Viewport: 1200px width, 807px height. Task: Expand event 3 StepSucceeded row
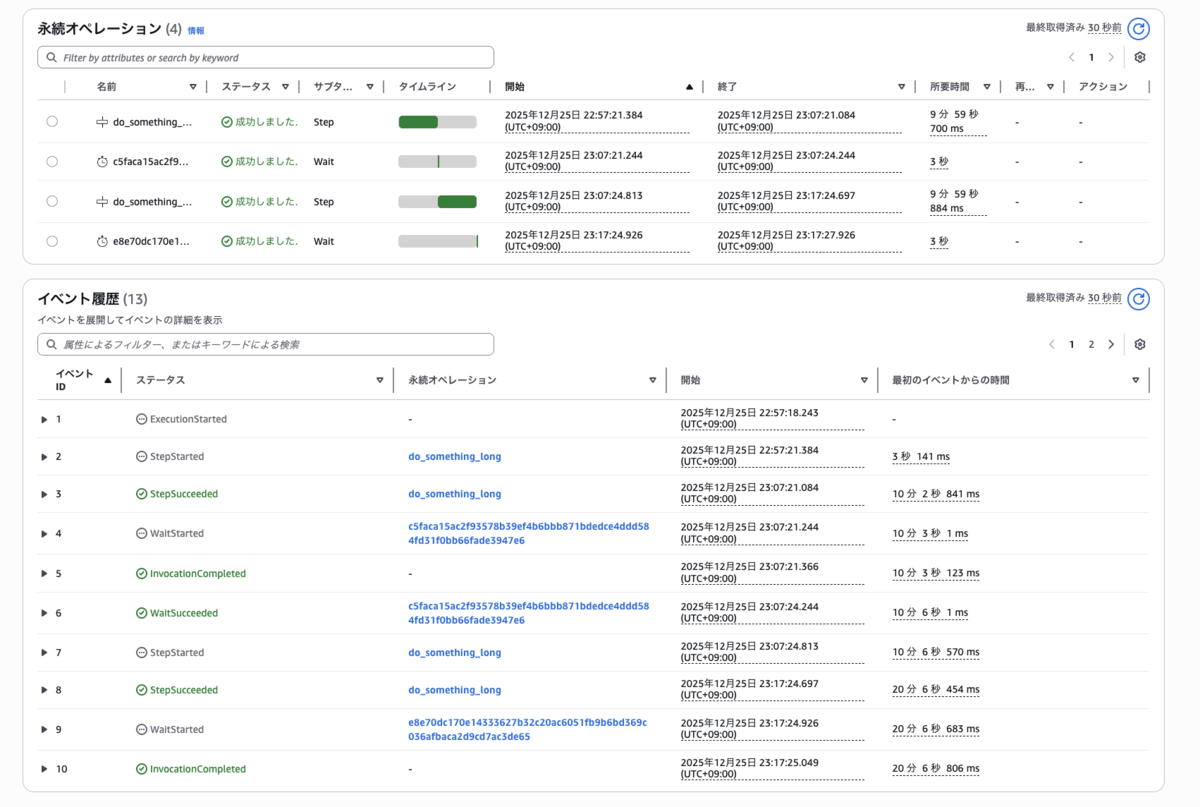(x=44, y=495)
